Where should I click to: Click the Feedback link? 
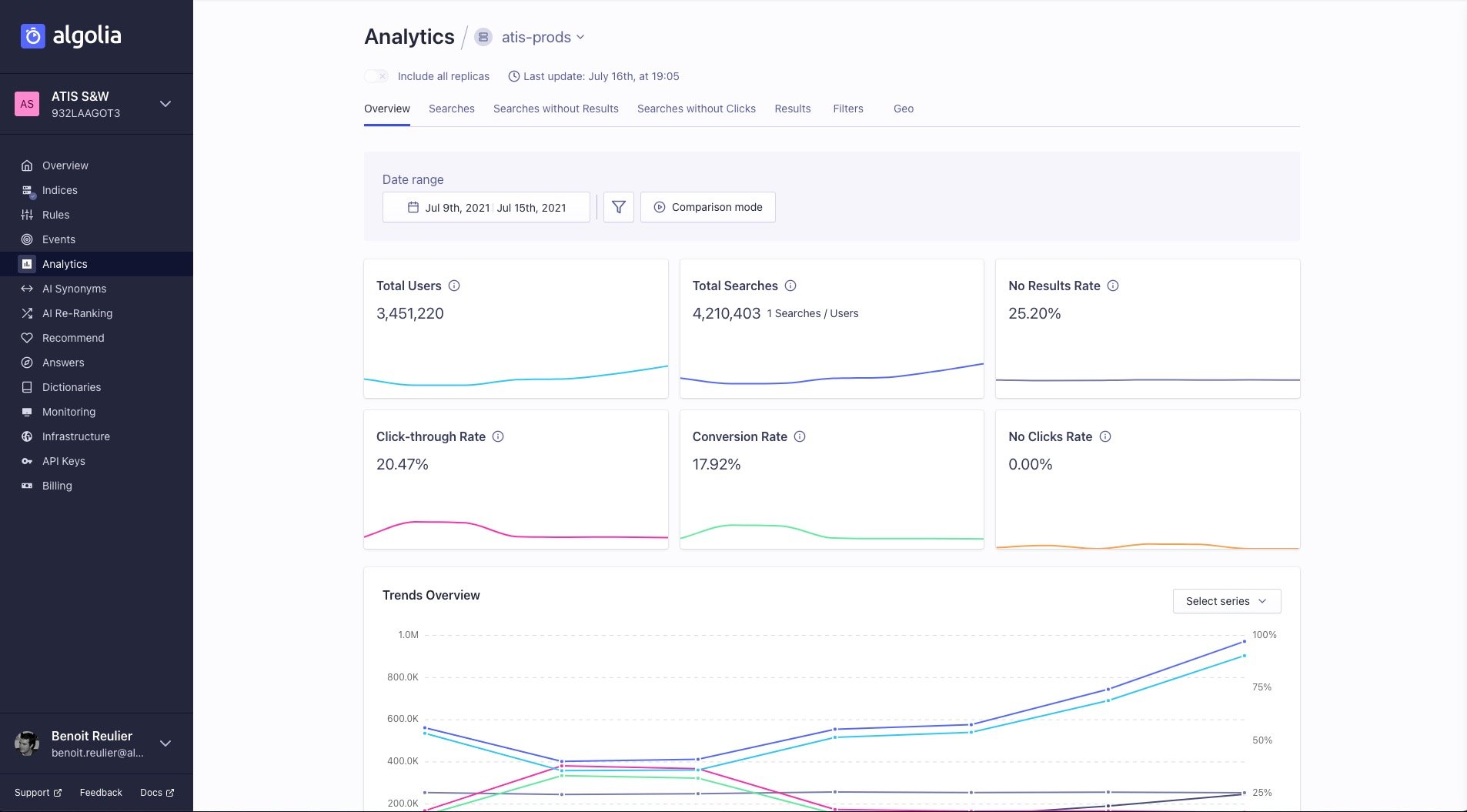coord(100,792)
